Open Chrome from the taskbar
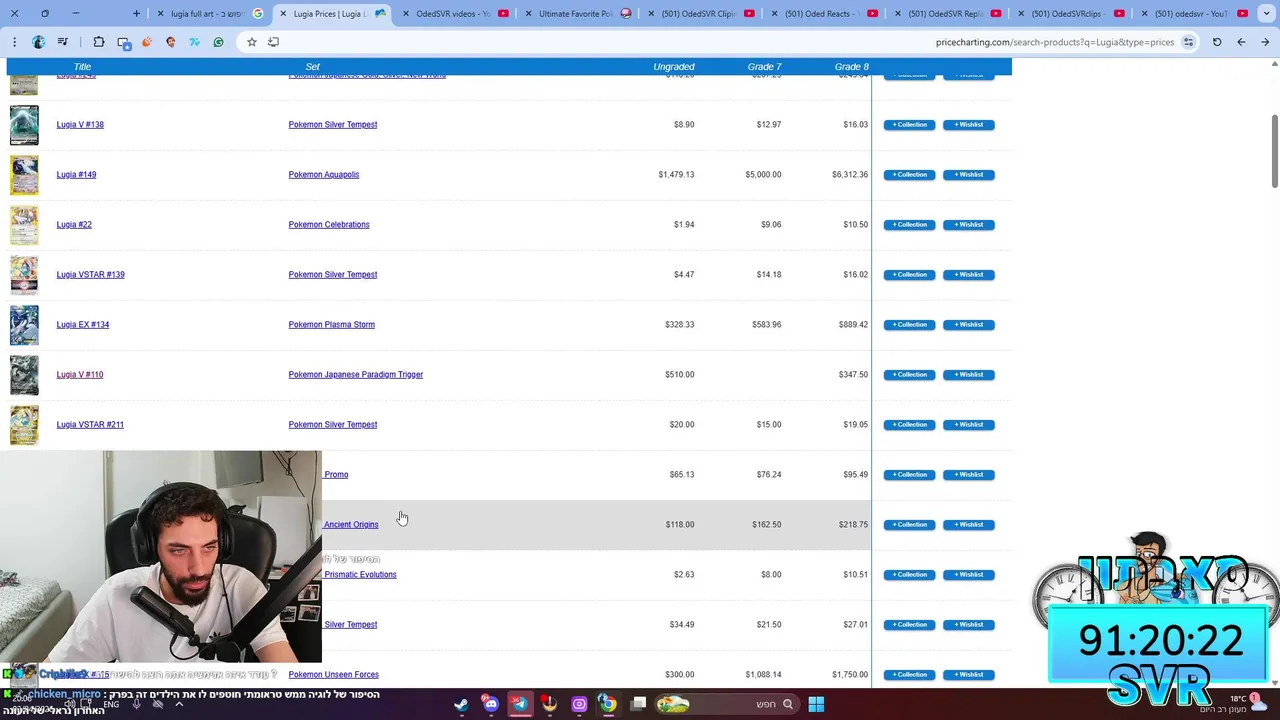 click(x=607, y=704)
